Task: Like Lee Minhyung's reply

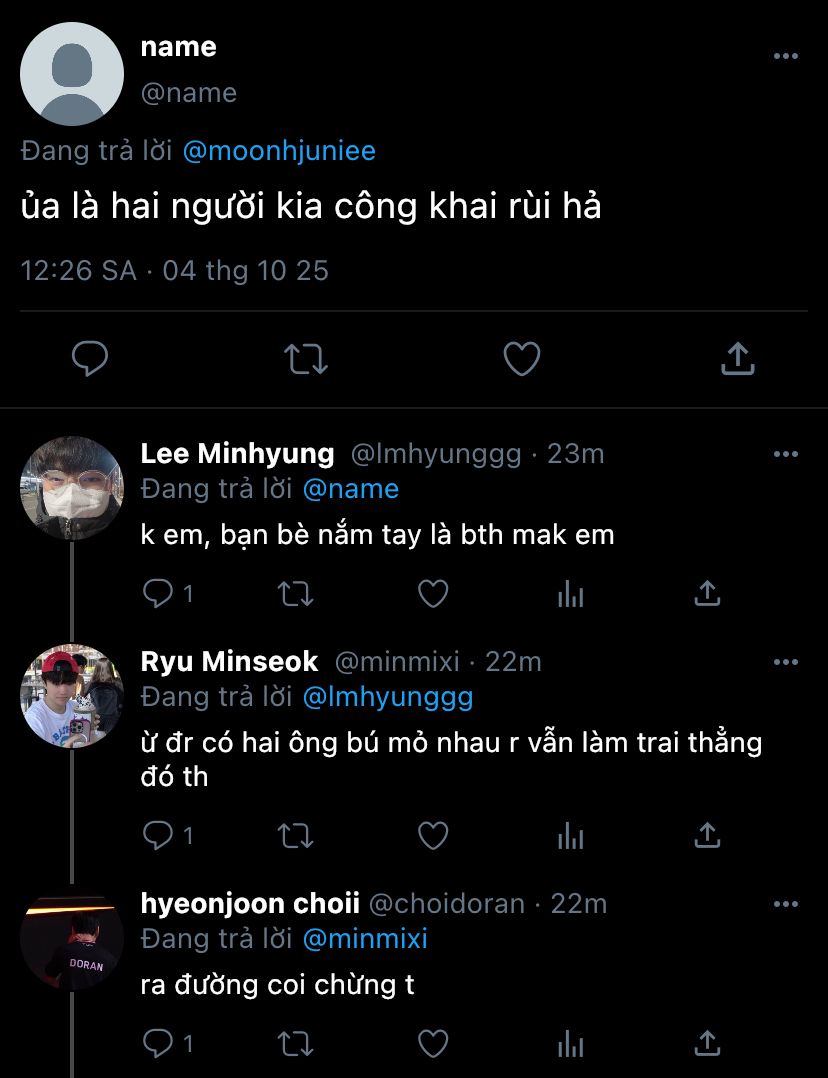Action: click(x=432, y=594)
